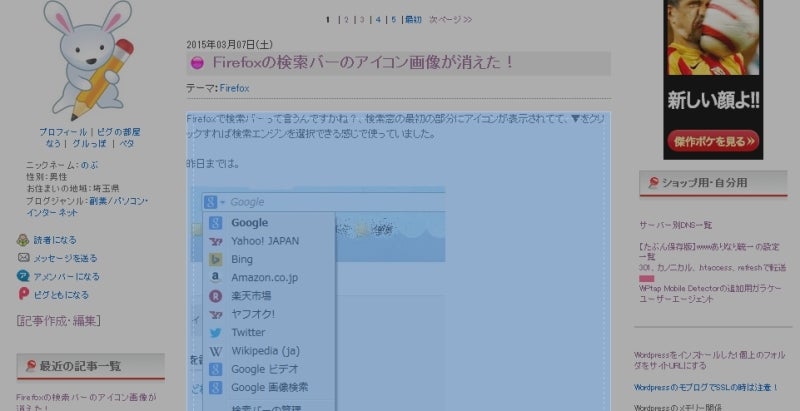Open the Firefox theme link

(x=235, y=88)
